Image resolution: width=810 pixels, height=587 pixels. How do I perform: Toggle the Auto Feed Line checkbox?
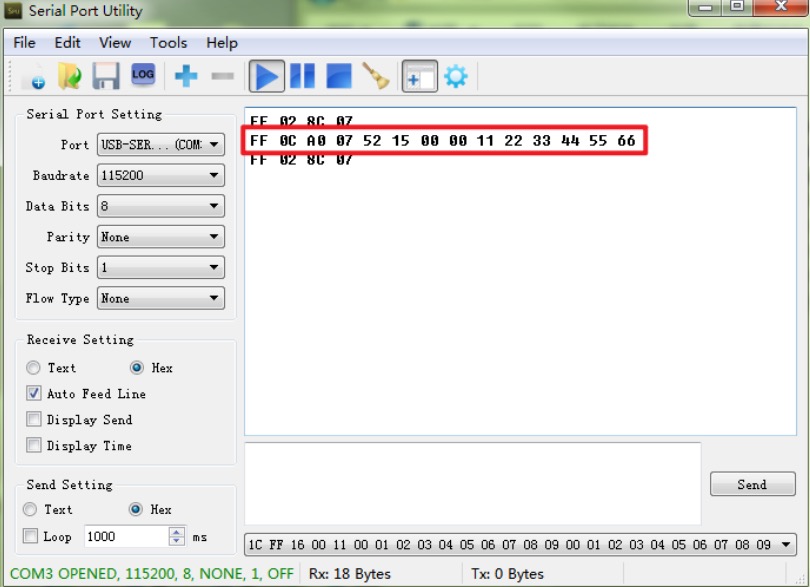[34, 394]
